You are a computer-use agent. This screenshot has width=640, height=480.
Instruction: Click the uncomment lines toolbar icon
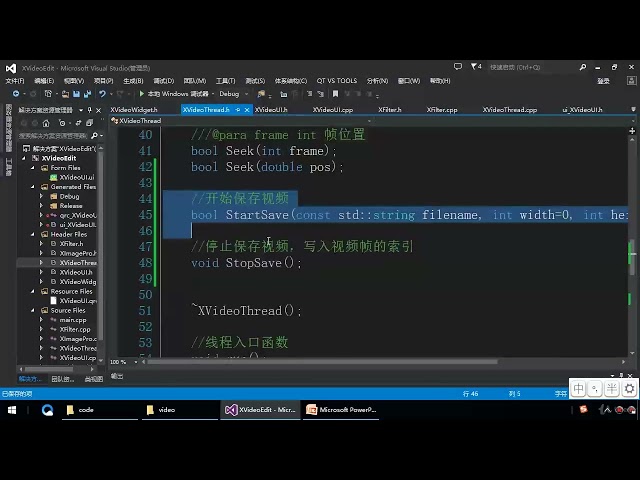[320, 94]
